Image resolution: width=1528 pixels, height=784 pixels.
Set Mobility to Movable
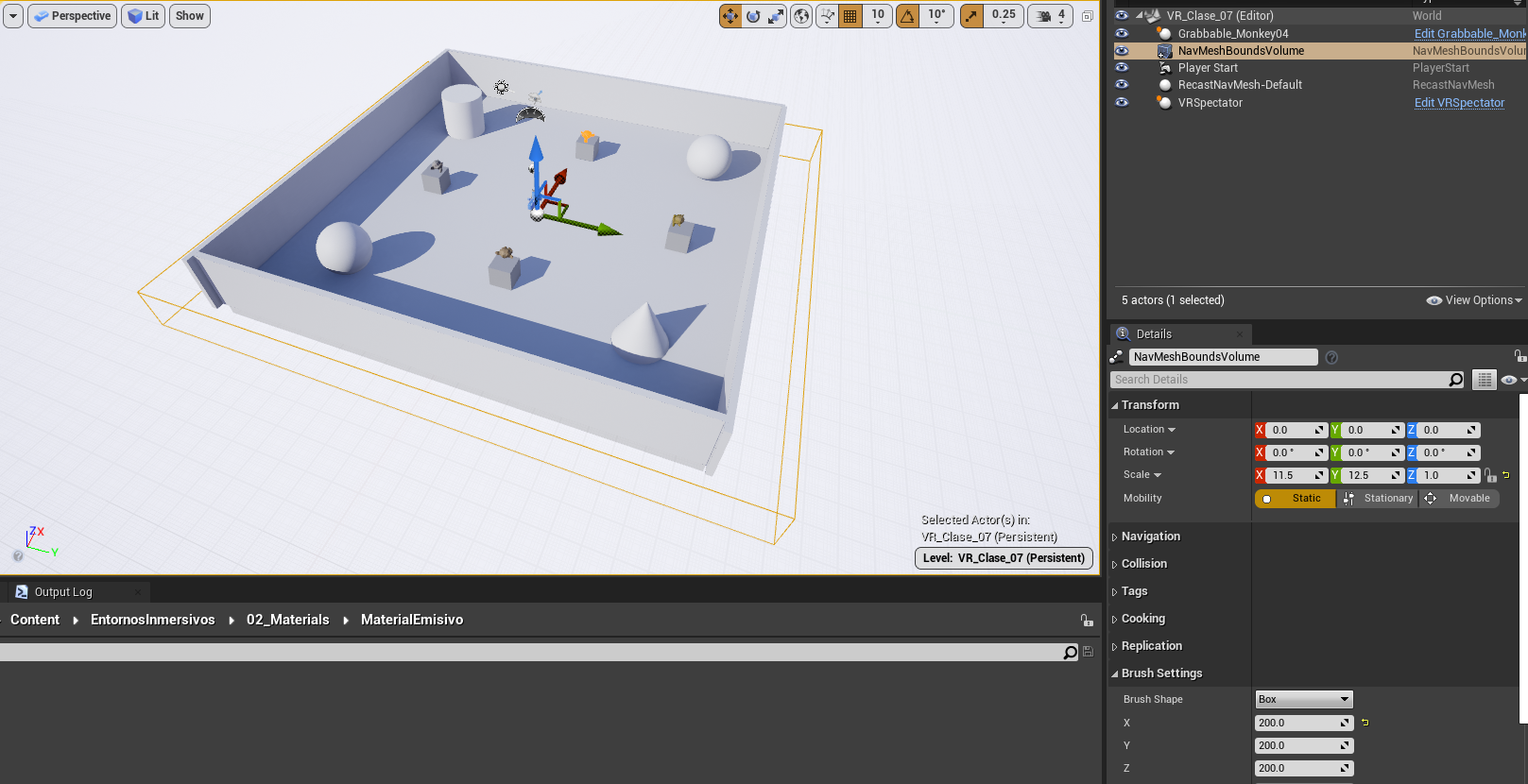point(1459,499)
